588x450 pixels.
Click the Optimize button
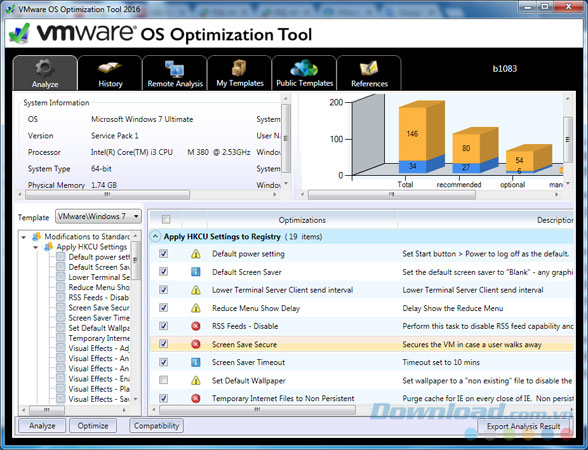[x=93, y=426]
